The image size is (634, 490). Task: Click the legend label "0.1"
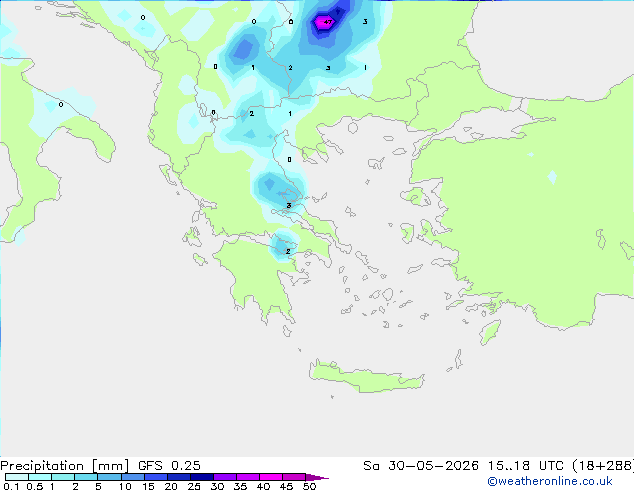tap(11, 486)
